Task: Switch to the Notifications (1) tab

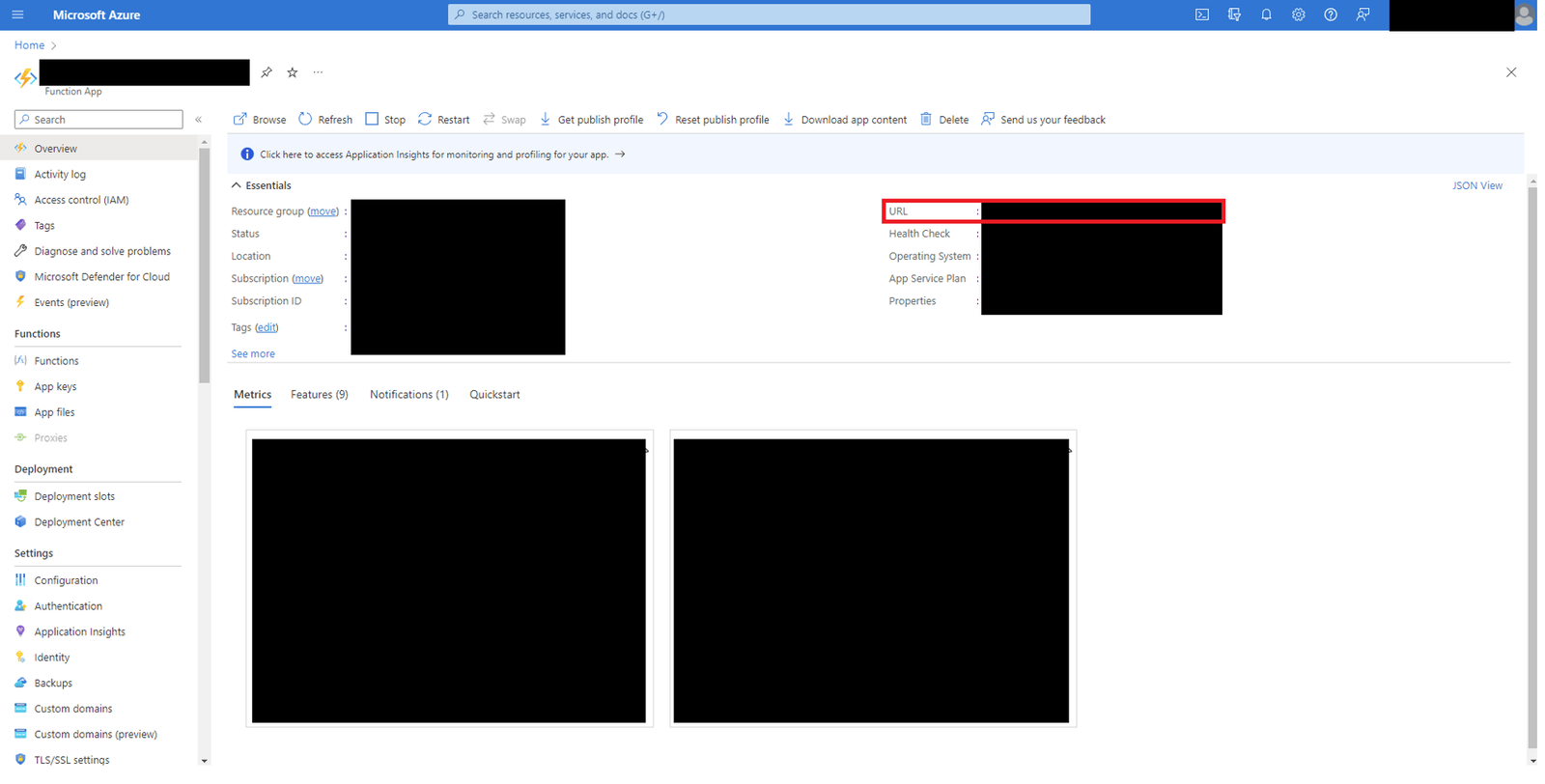Action: [x=409, y=395]
